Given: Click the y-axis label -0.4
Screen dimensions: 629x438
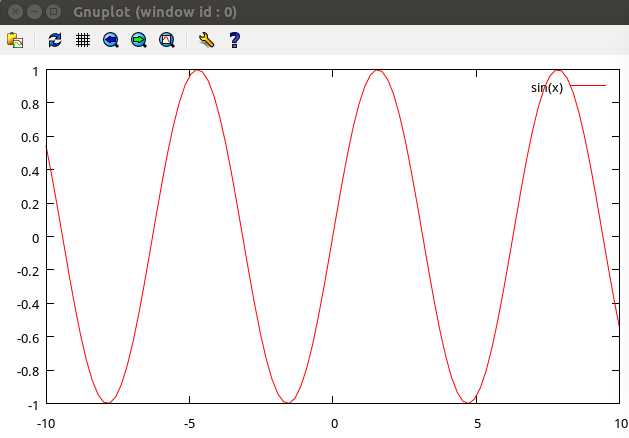Looking at the screenshot, I should pyautogui.click(x=28, y=305).
